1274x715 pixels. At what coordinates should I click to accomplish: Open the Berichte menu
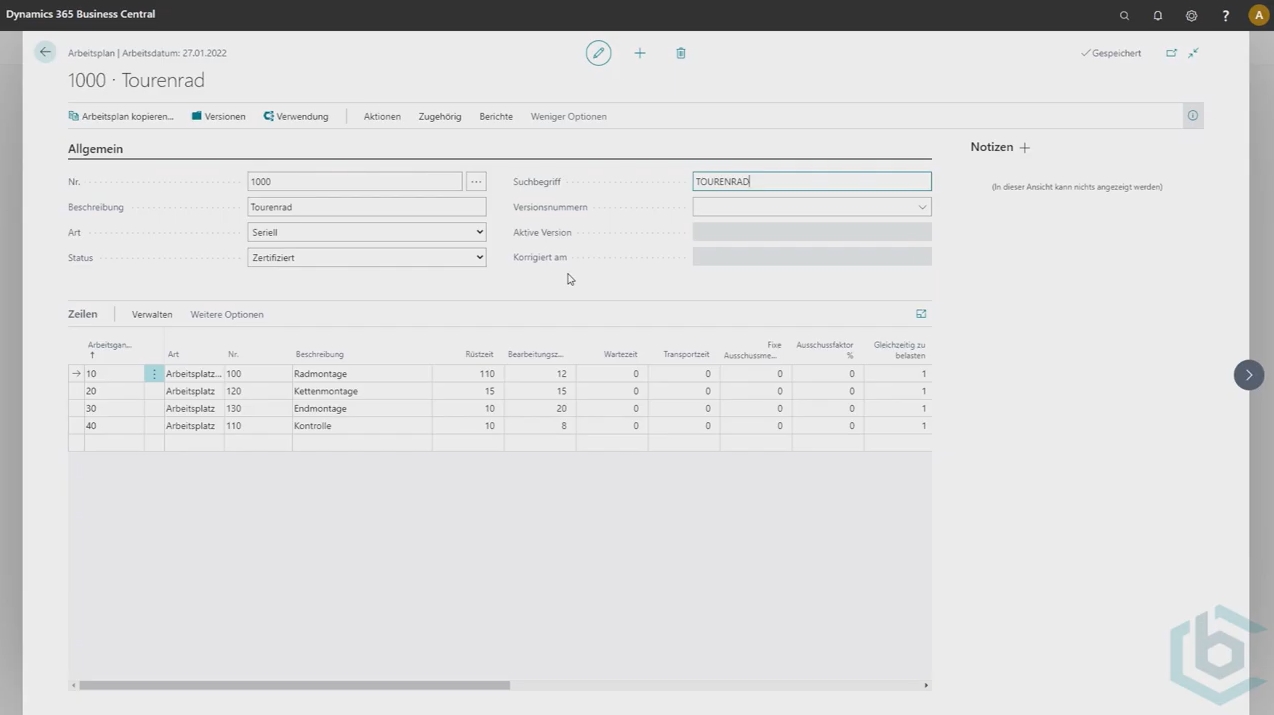coord(496,117)
